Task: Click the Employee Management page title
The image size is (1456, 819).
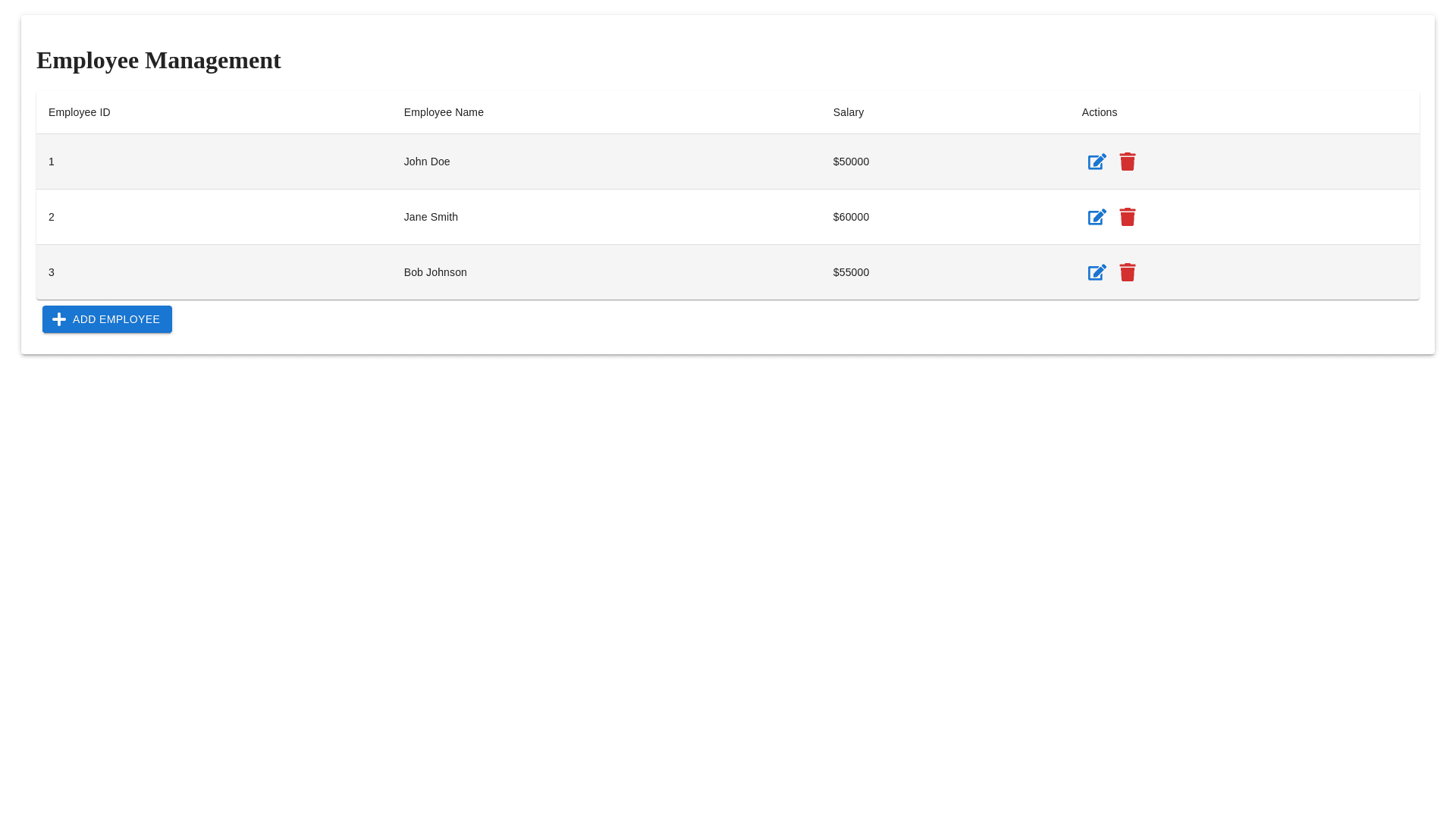Action: pyautogui.click(x=158, y=61)
